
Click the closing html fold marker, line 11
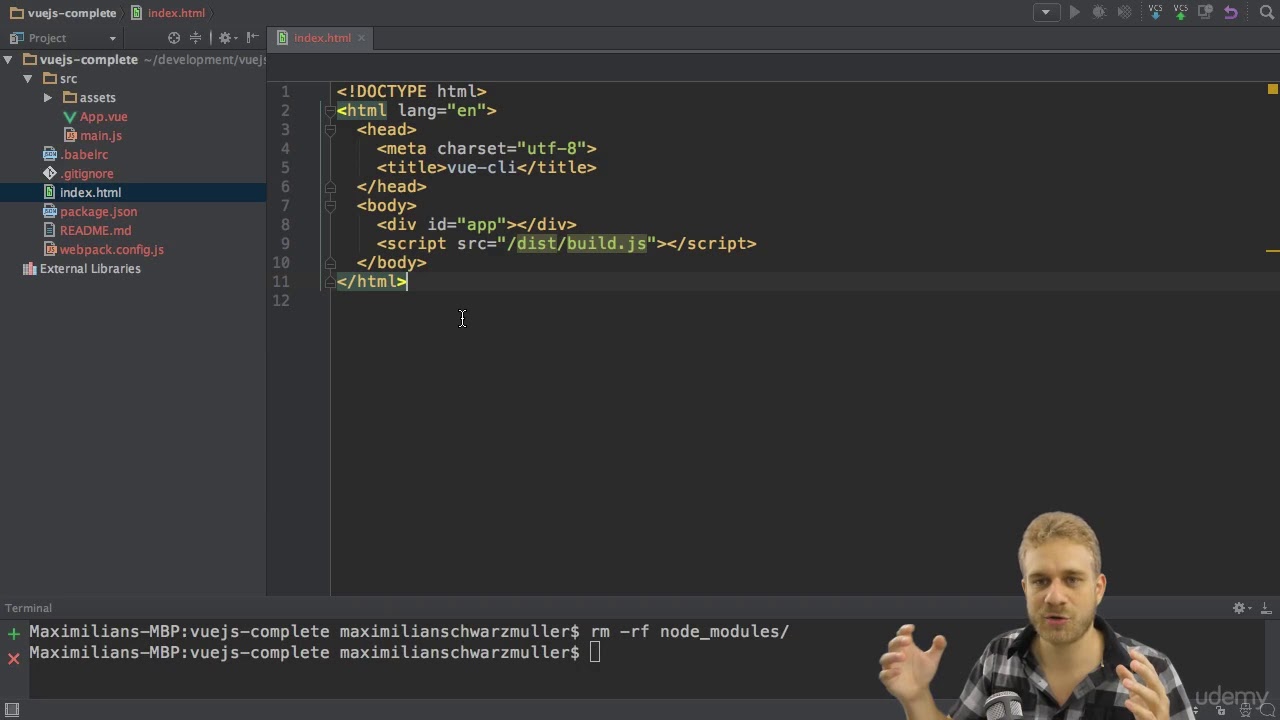(x=329, y=282)
